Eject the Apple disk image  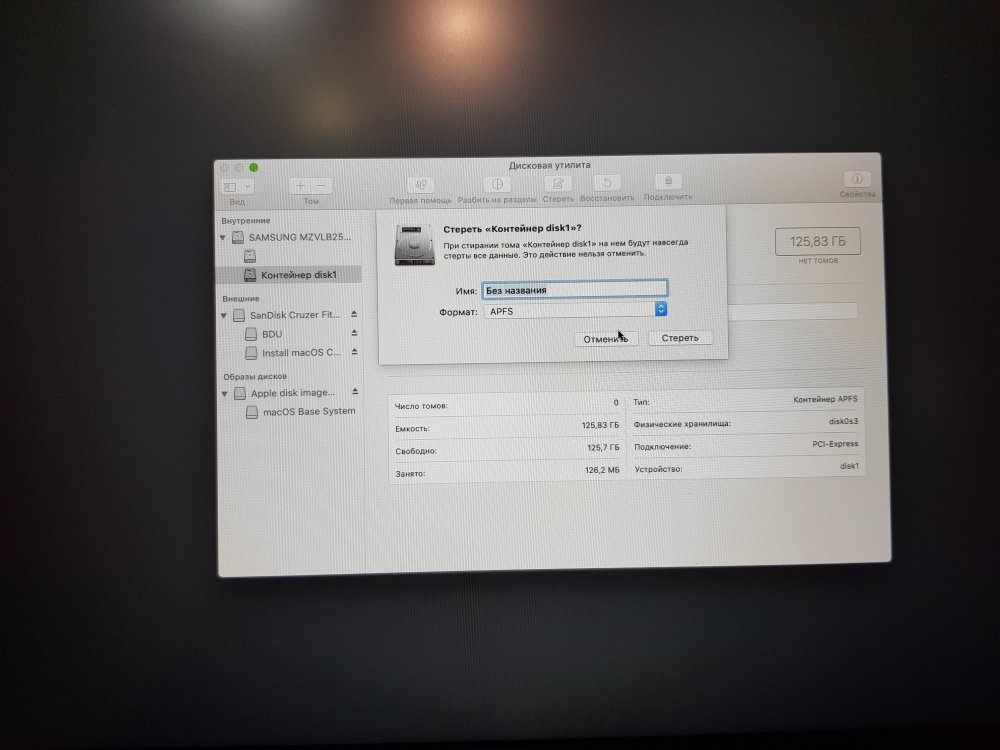pyautogui.click(x=354, y=393)
